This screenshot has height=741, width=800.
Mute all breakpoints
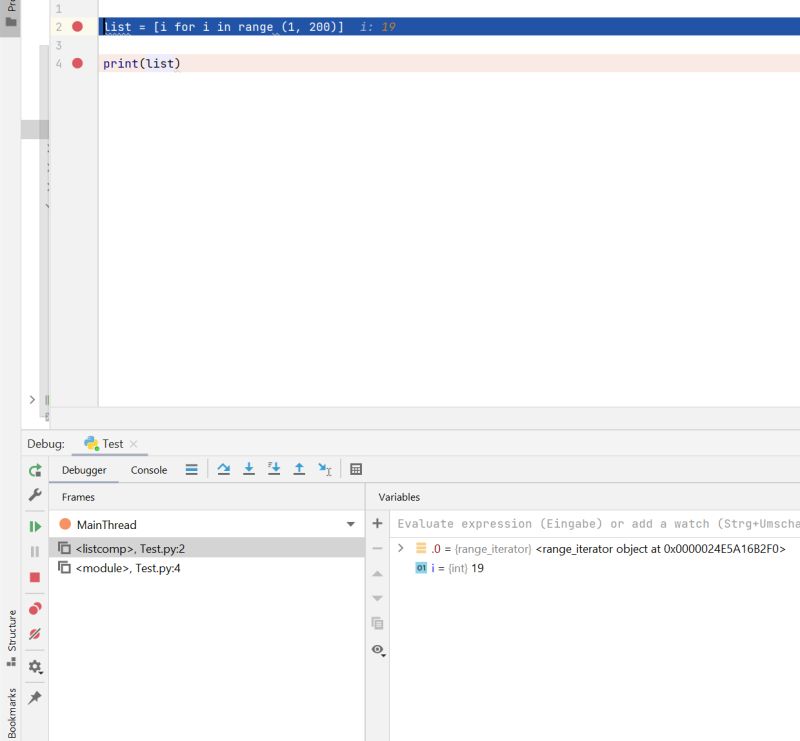click(32, 633)
